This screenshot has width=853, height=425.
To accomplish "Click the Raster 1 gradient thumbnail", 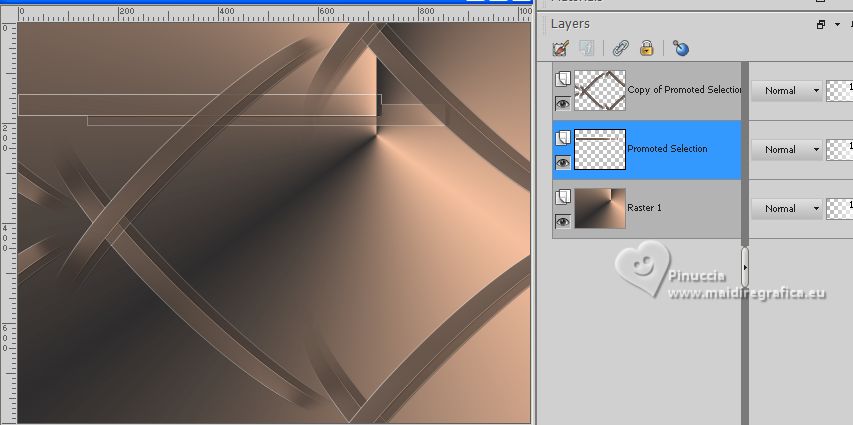I will coord(600,208).
